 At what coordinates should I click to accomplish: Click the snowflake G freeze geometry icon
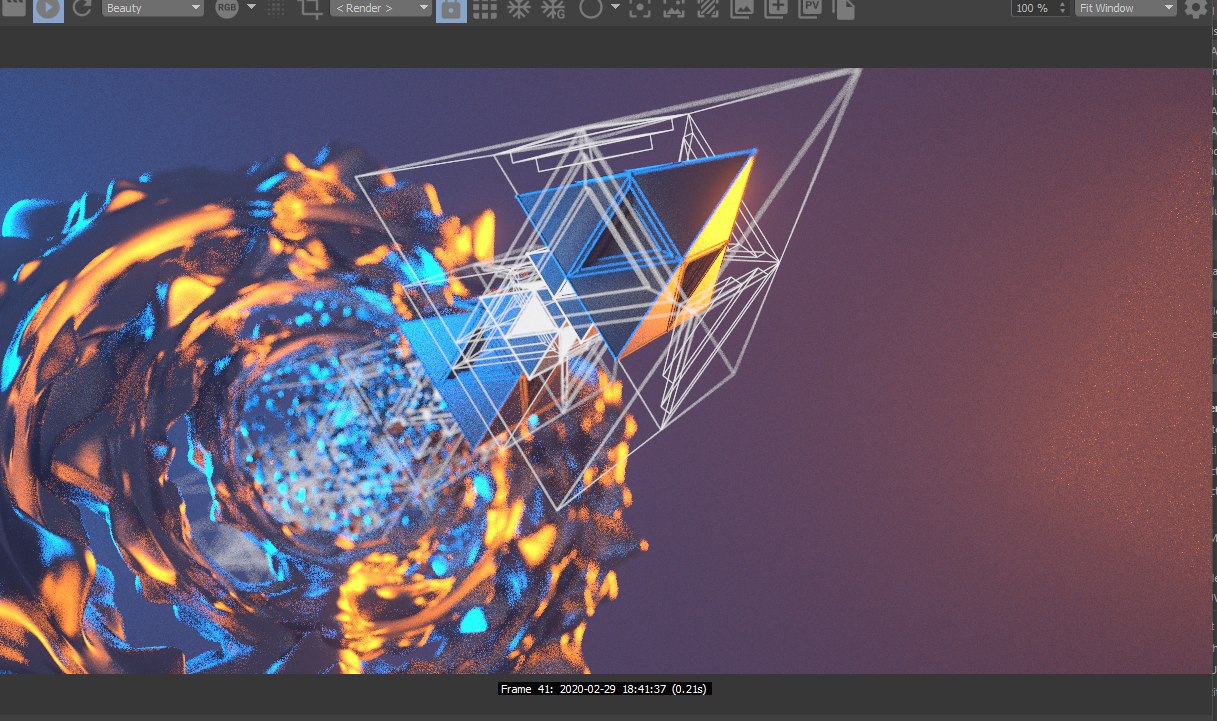pyautogui.click(x=553, y=9)
